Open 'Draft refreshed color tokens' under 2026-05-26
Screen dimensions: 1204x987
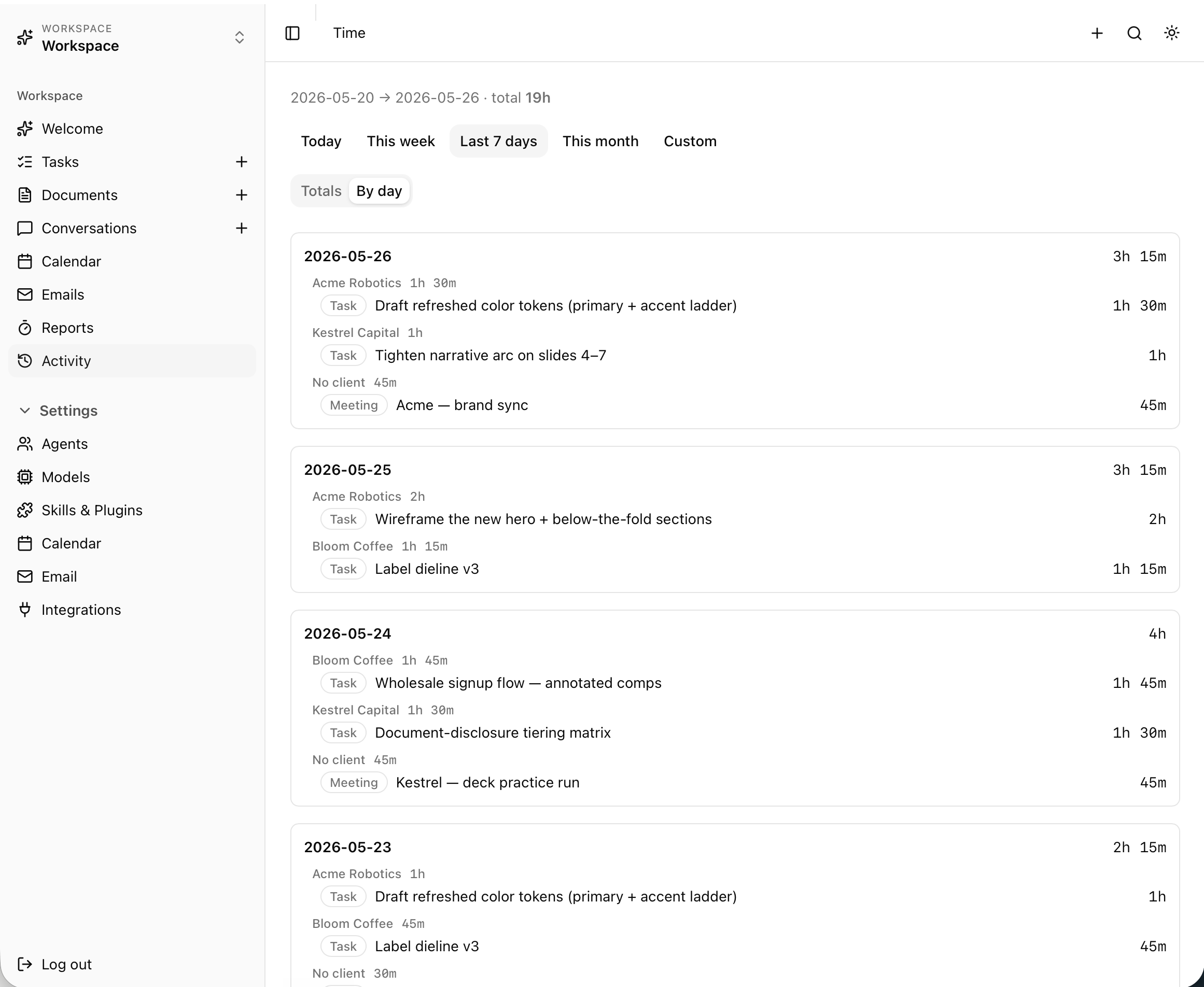[556, 306]
